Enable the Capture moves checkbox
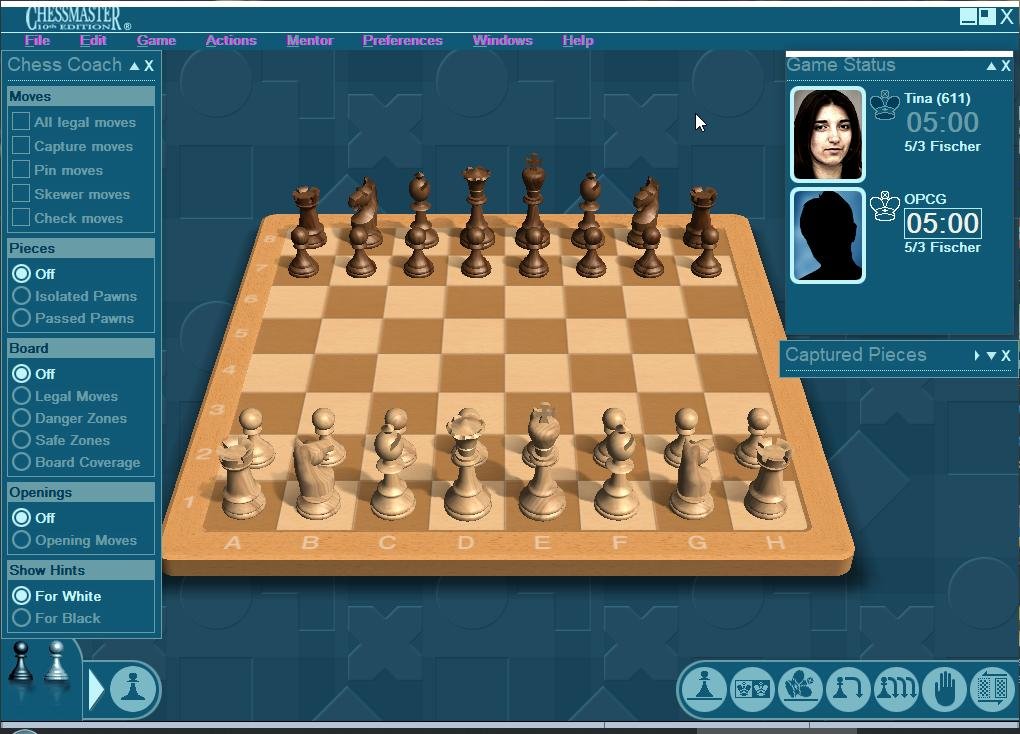This screenshot has height=734, width=1020. [21, 146]
